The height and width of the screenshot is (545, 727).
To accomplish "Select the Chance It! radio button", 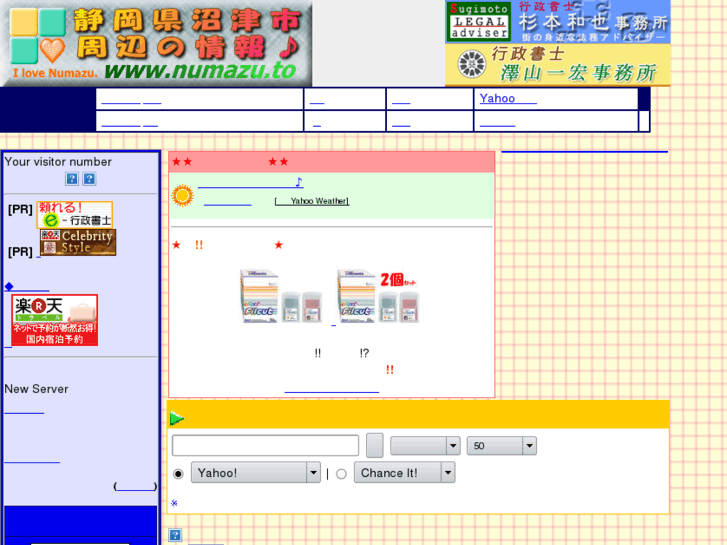I will coord(341,474).
